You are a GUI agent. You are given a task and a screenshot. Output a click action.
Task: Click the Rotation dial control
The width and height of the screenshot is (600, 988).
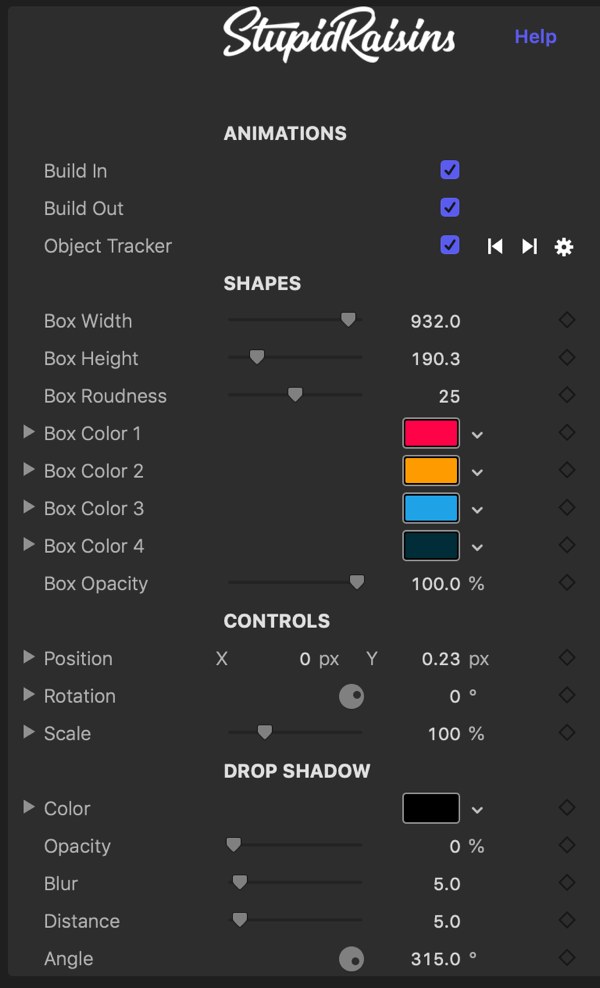pyautogui.click(x=351, y=696)
